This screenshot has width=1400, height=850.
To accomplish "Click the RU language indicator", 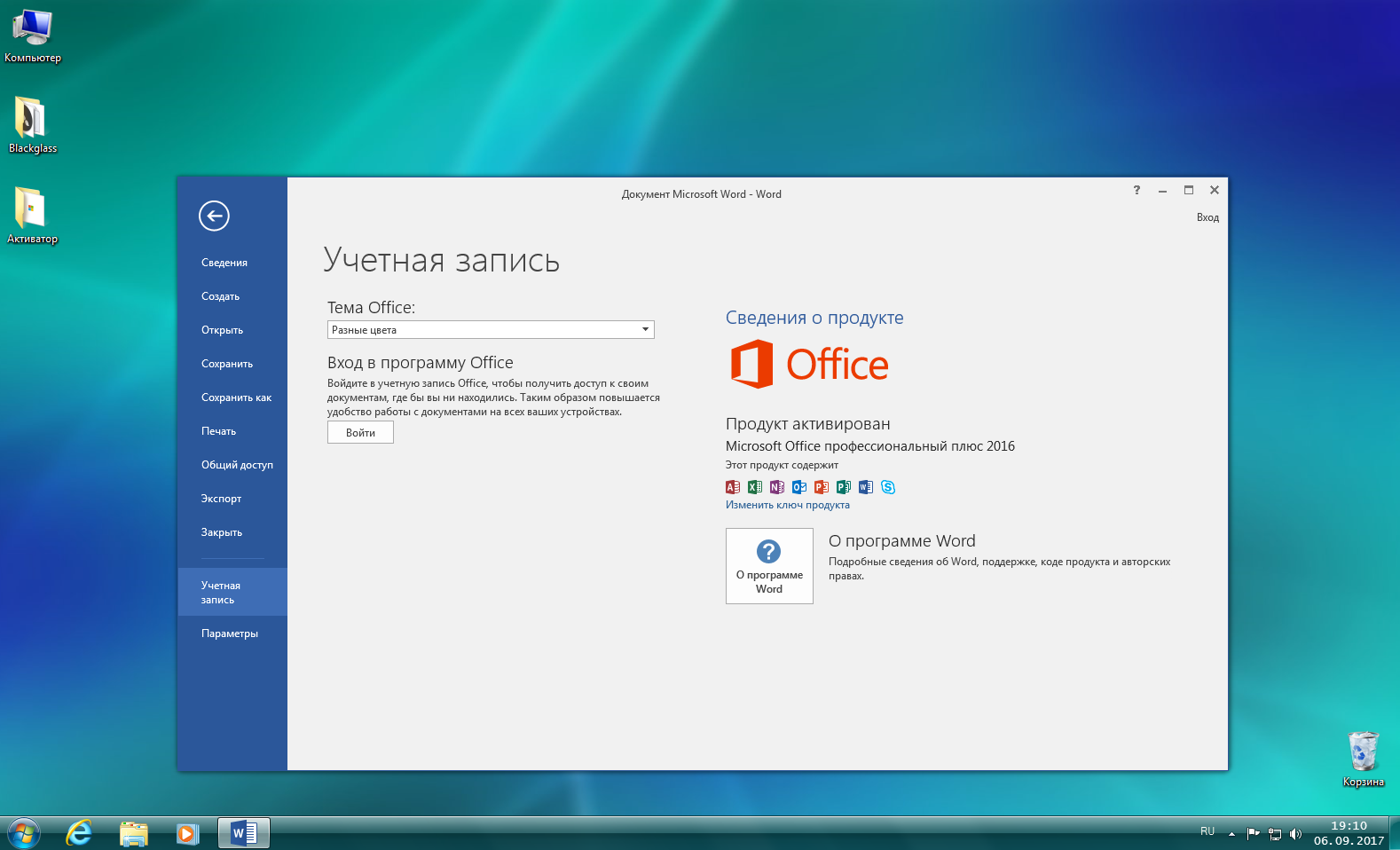I will [1207, 831].
